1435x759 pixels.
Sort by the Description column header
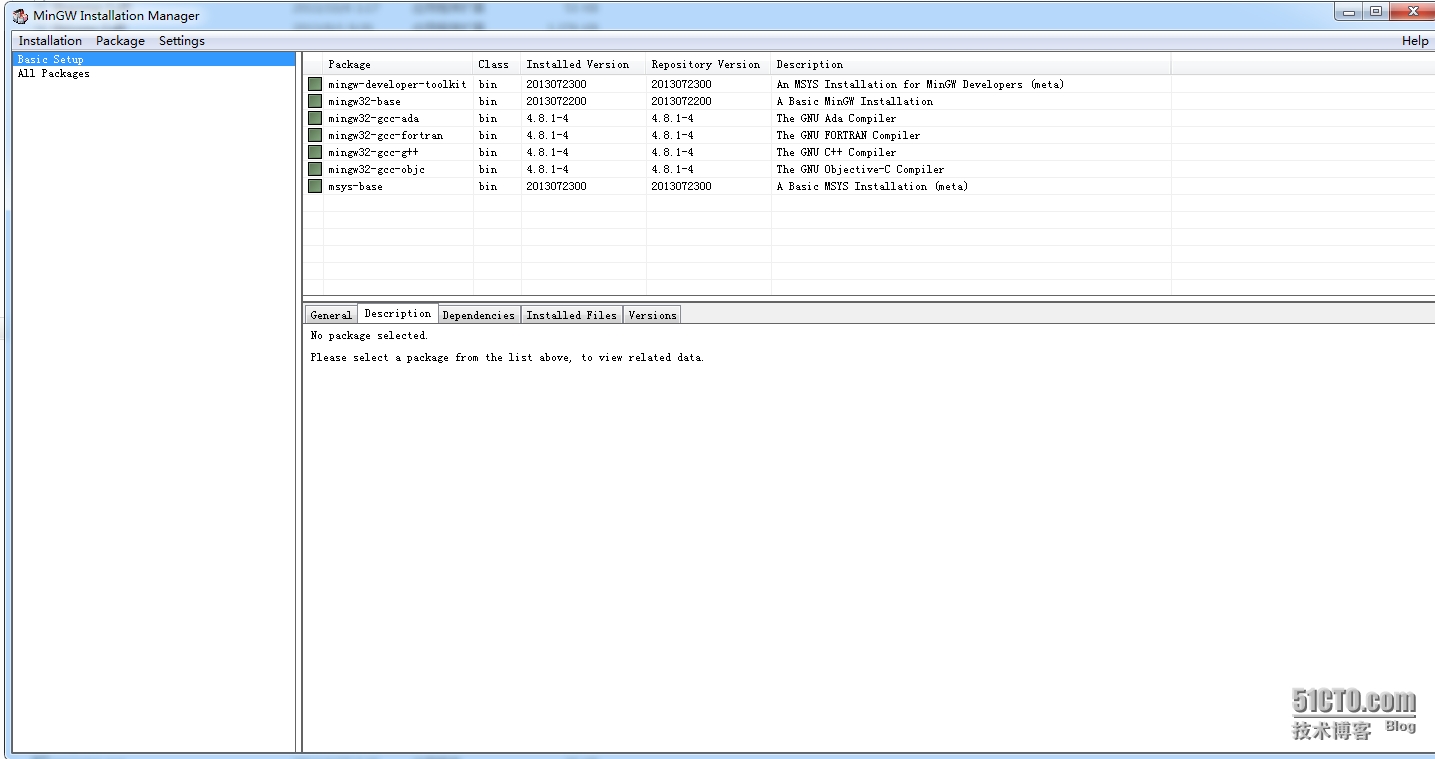pyautogui.click(x=971, y=64)
